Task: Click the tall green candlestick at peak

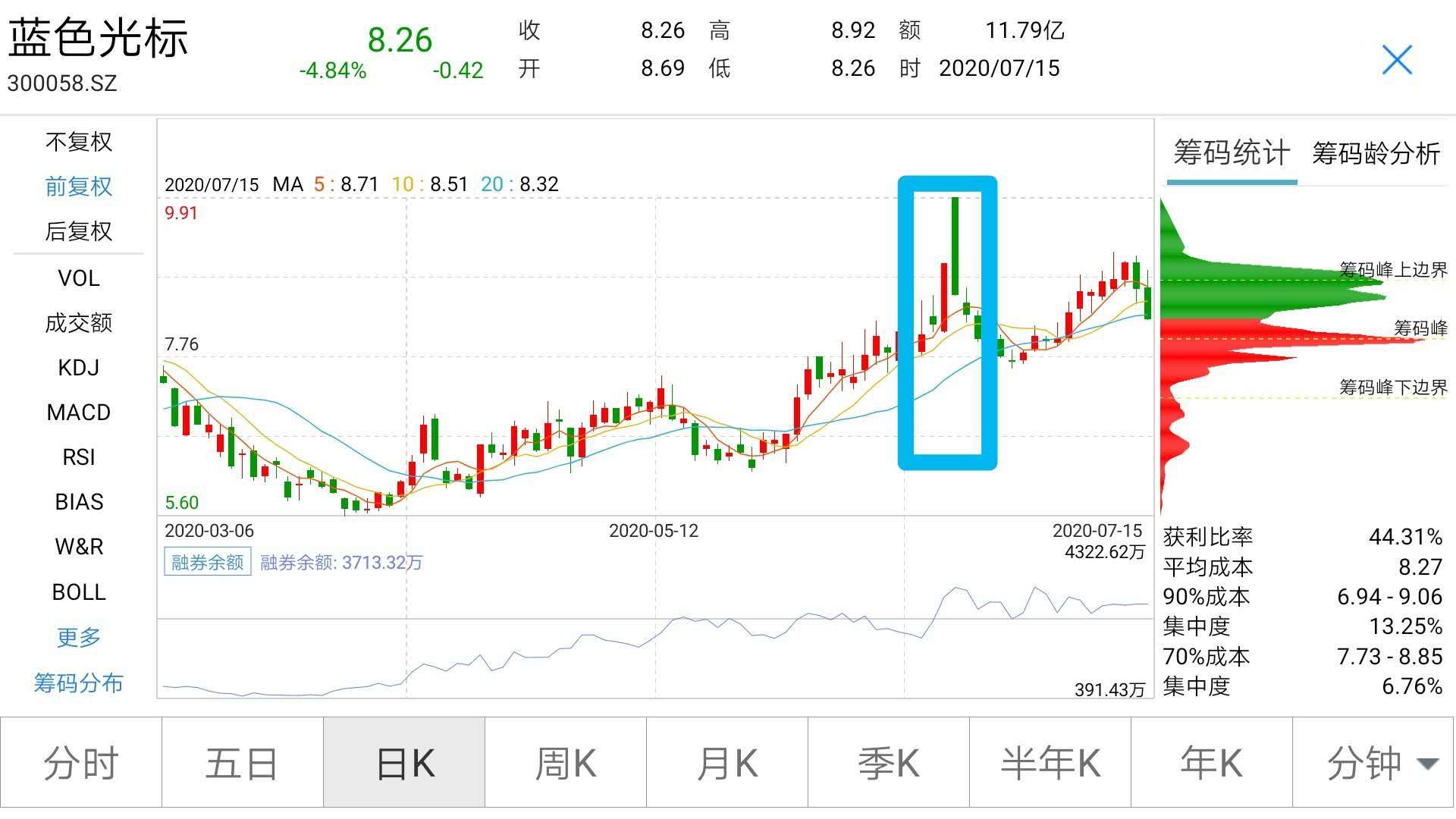Action: tap(955, 246)
